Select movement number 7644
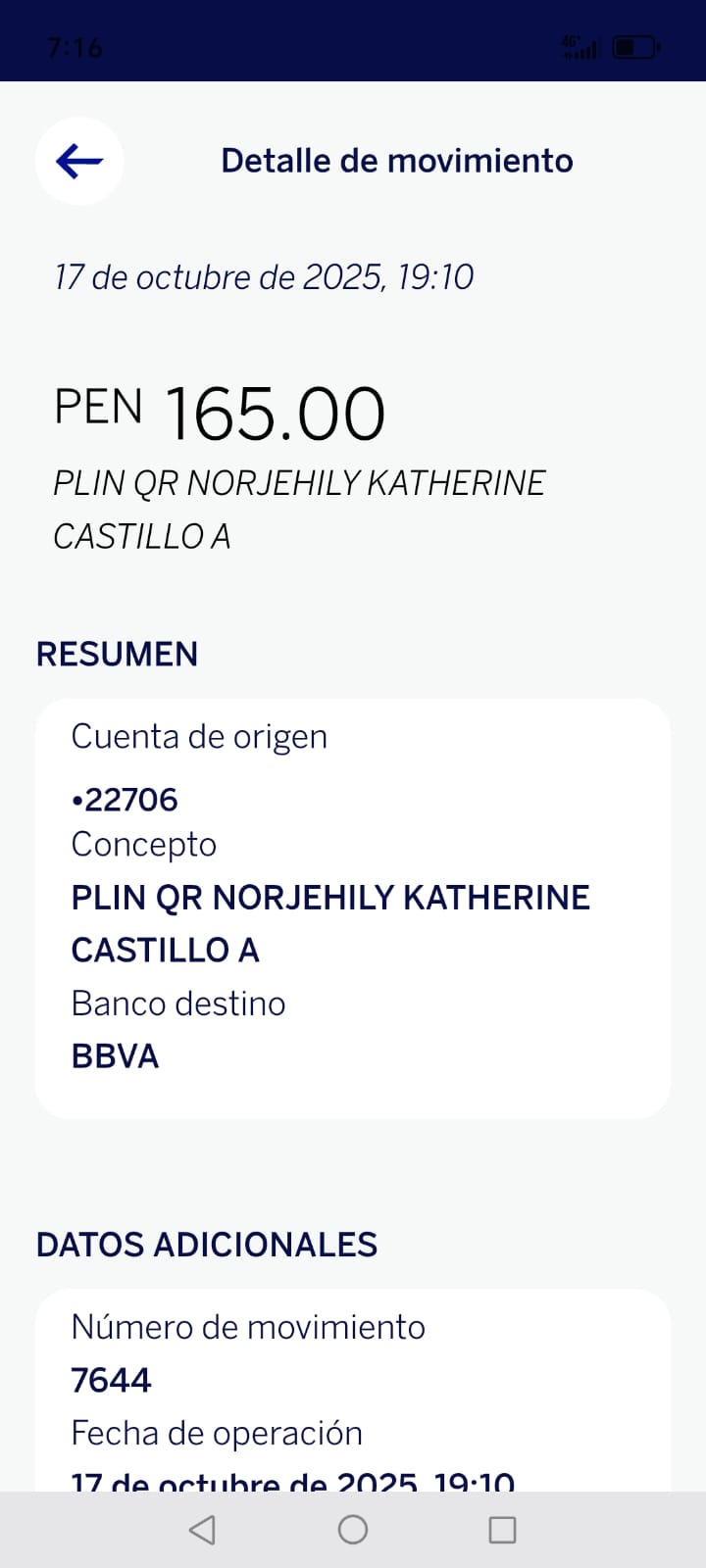Viewport: 706px width, 1568px height. (112, 1380)
